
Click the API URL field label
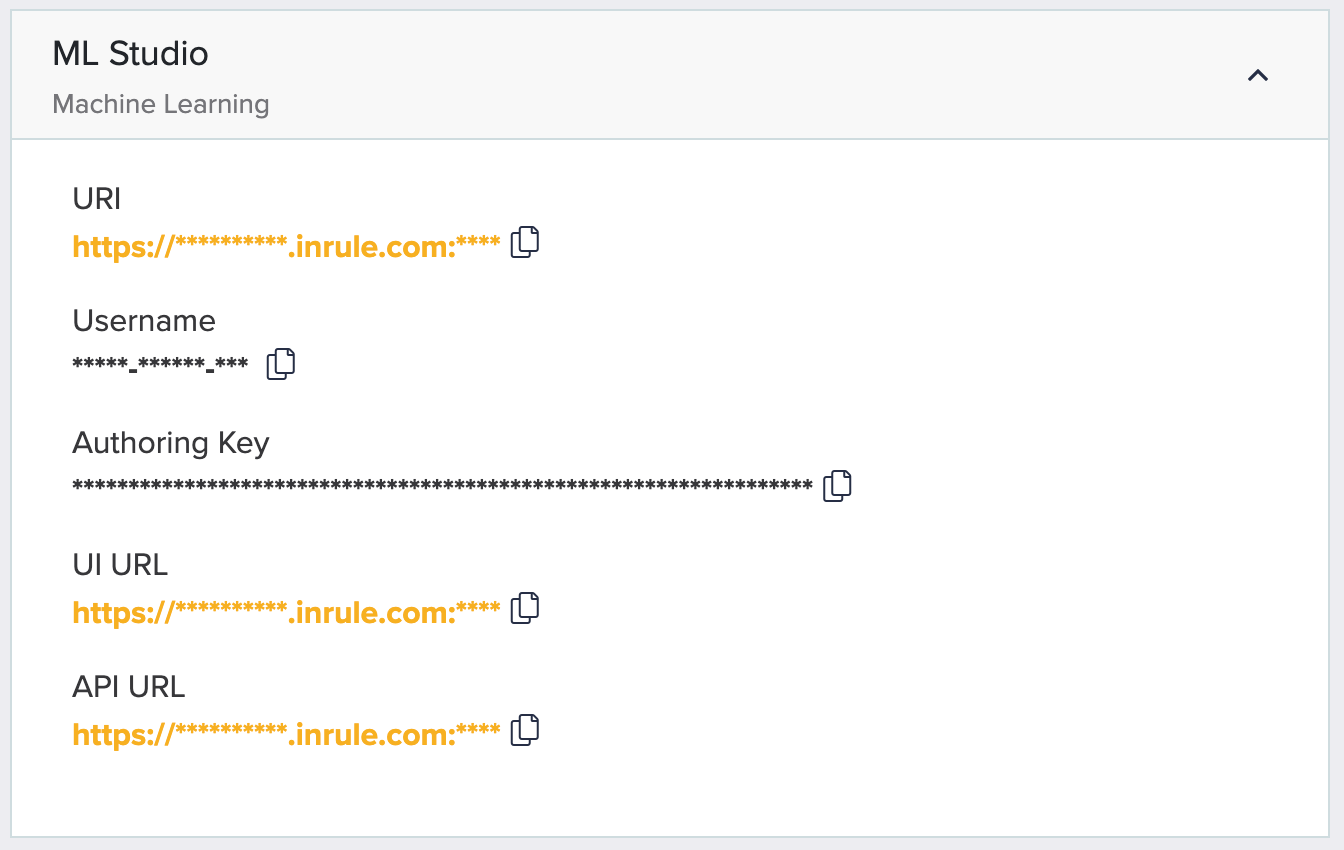(x=129, y=687)
